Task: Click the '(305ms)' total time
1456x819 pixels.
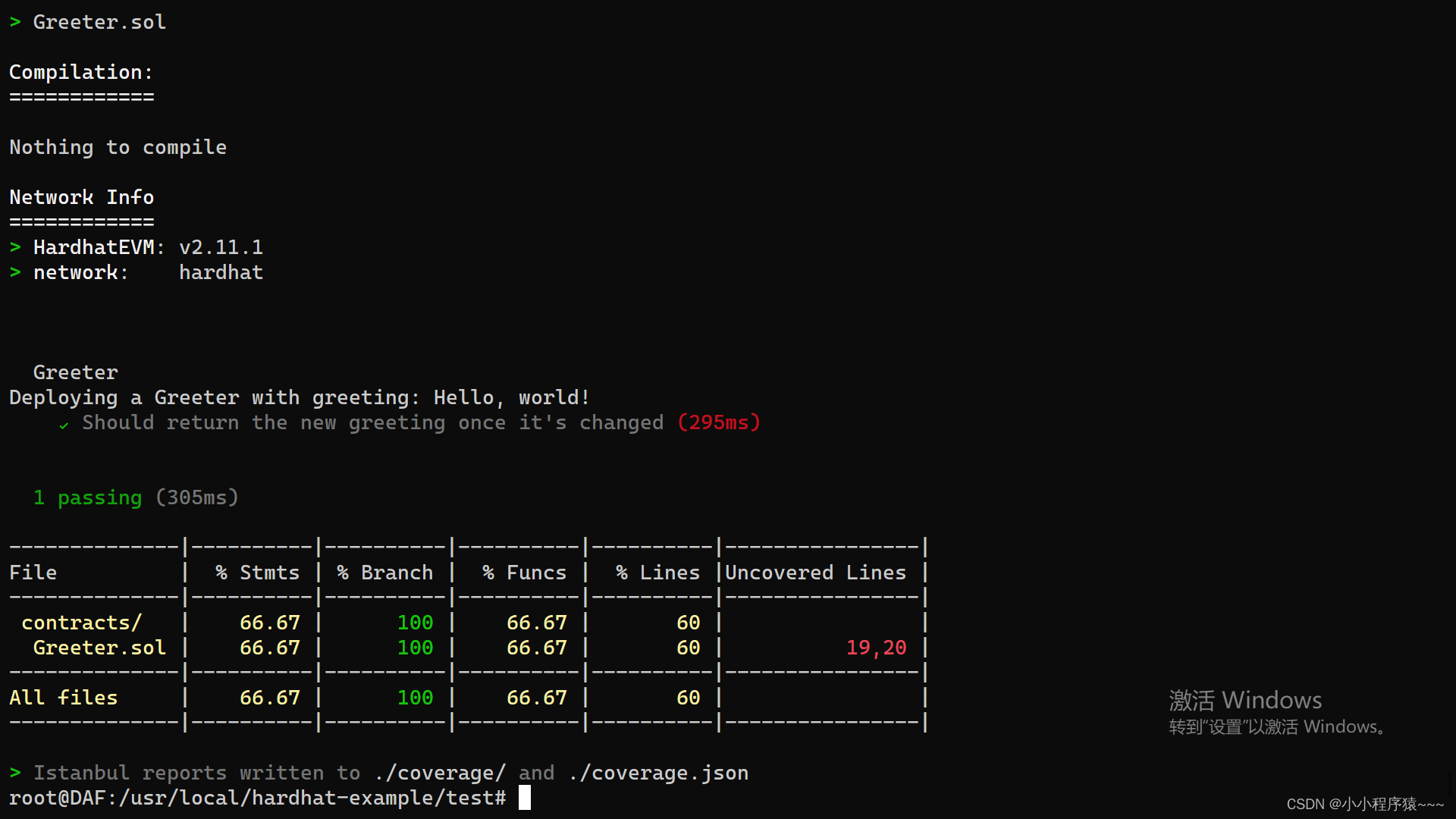Action: [196, 497]
